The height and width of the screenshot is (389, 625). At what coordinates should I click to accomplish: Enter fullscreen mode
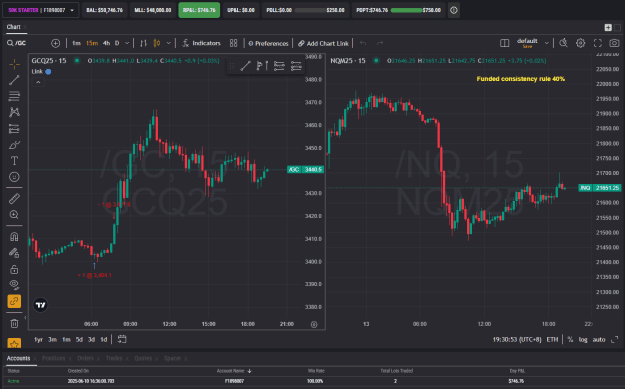pyautogui.click(x=598, y=43)
